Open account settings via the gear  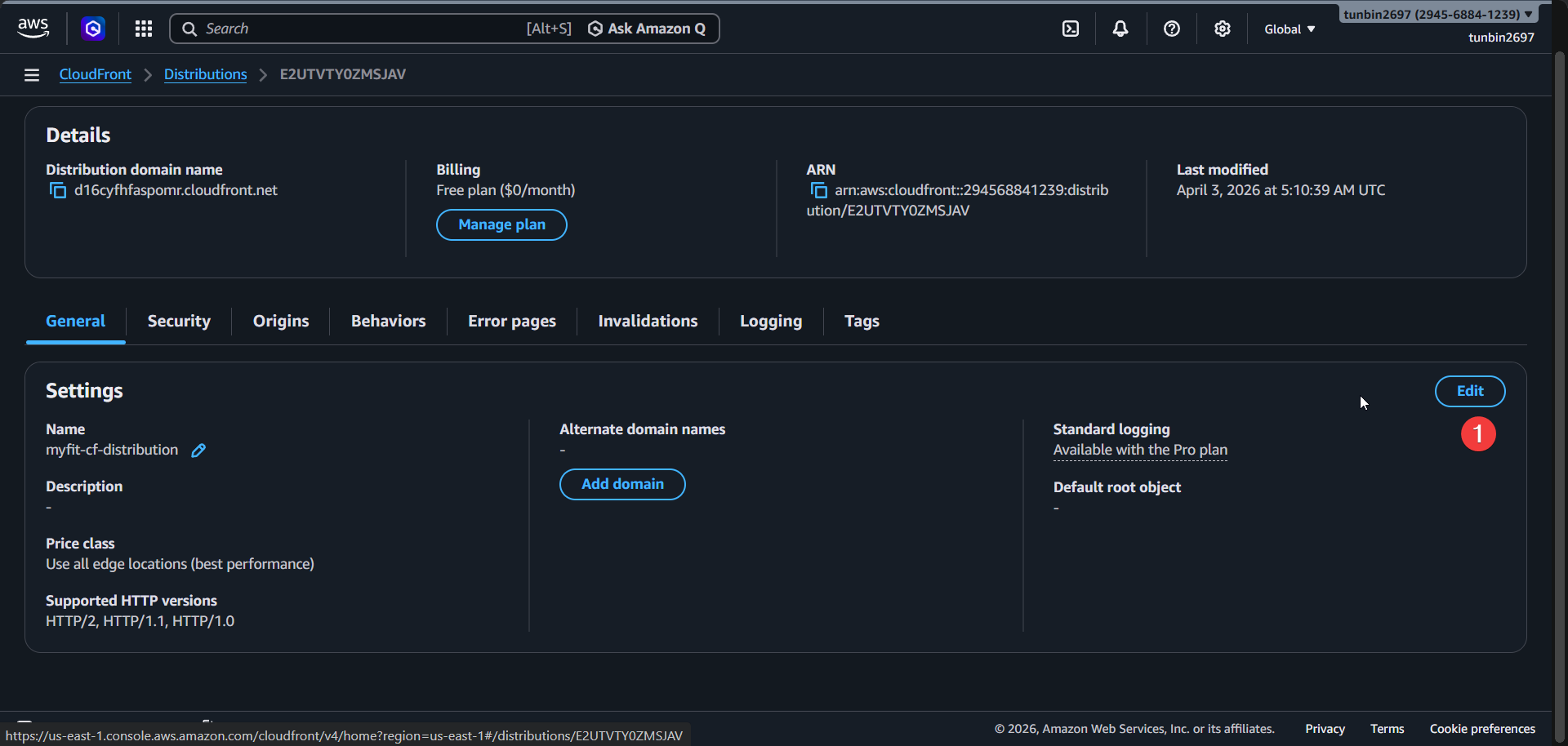click(1223, 28)
